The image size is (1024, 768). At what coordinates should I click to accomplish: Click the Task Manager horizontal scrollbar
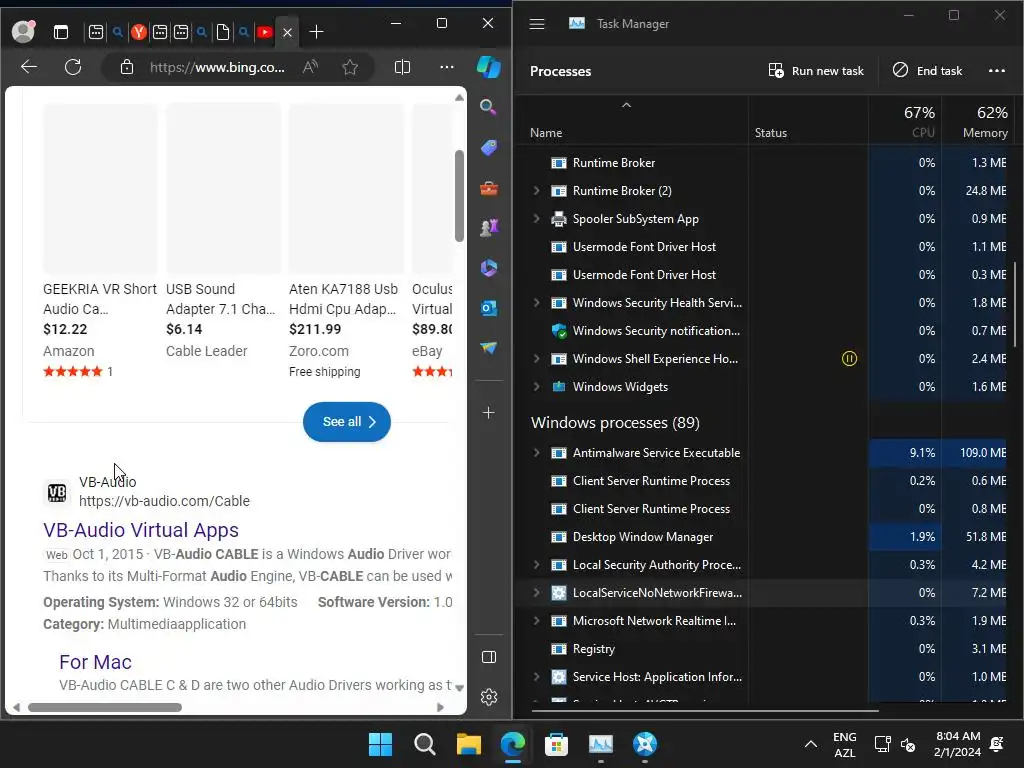pos(705,711)
